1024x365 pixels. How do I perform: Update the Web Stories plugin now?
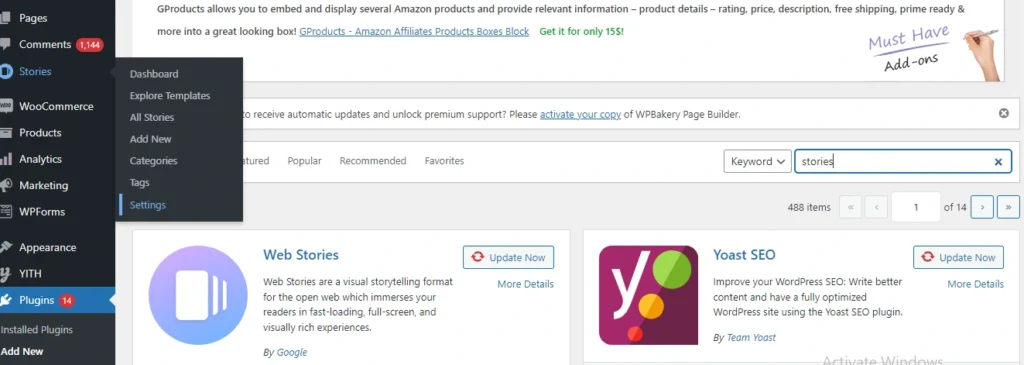coord(508,257)
